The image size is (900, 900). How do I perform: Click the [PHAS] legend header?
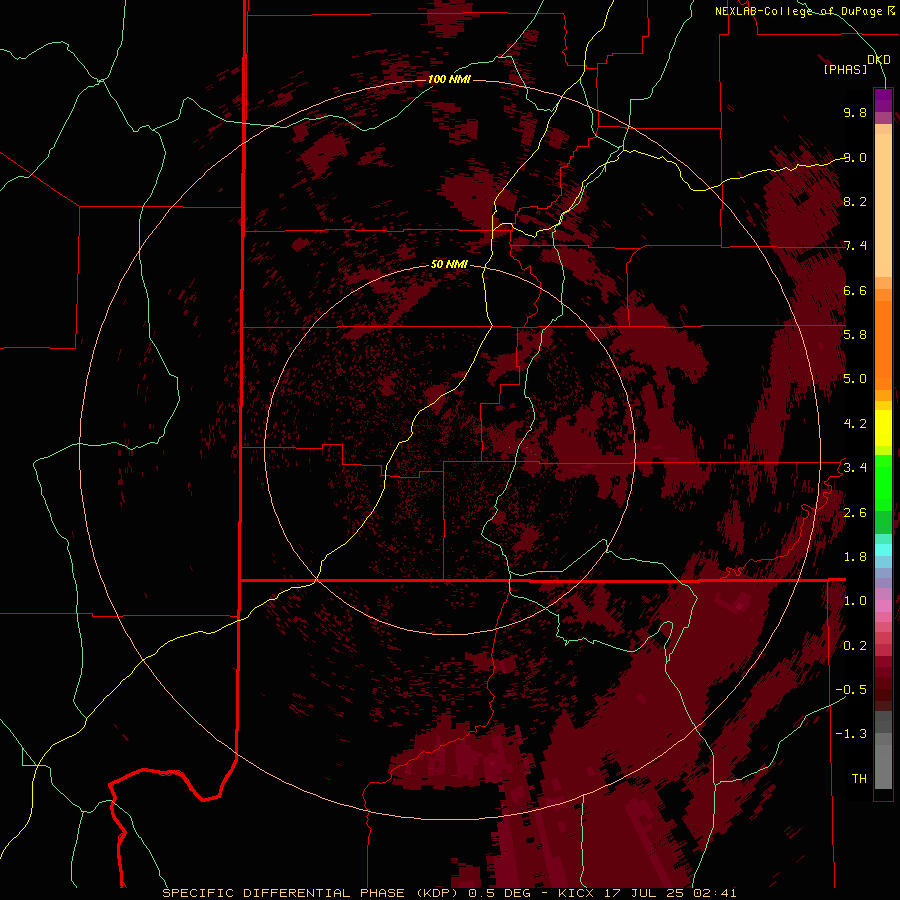tap(845, 69)
